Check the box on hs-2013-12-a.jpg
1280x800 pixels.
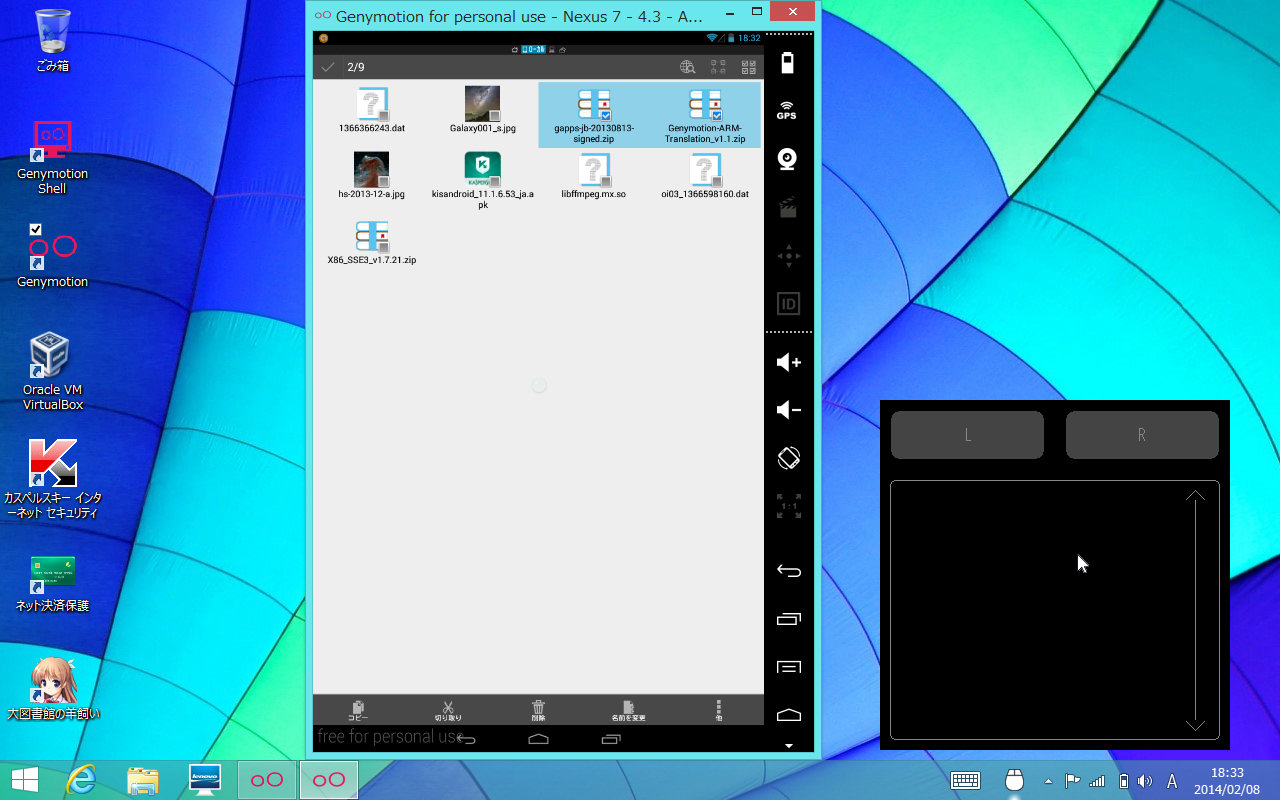point(383,181)
